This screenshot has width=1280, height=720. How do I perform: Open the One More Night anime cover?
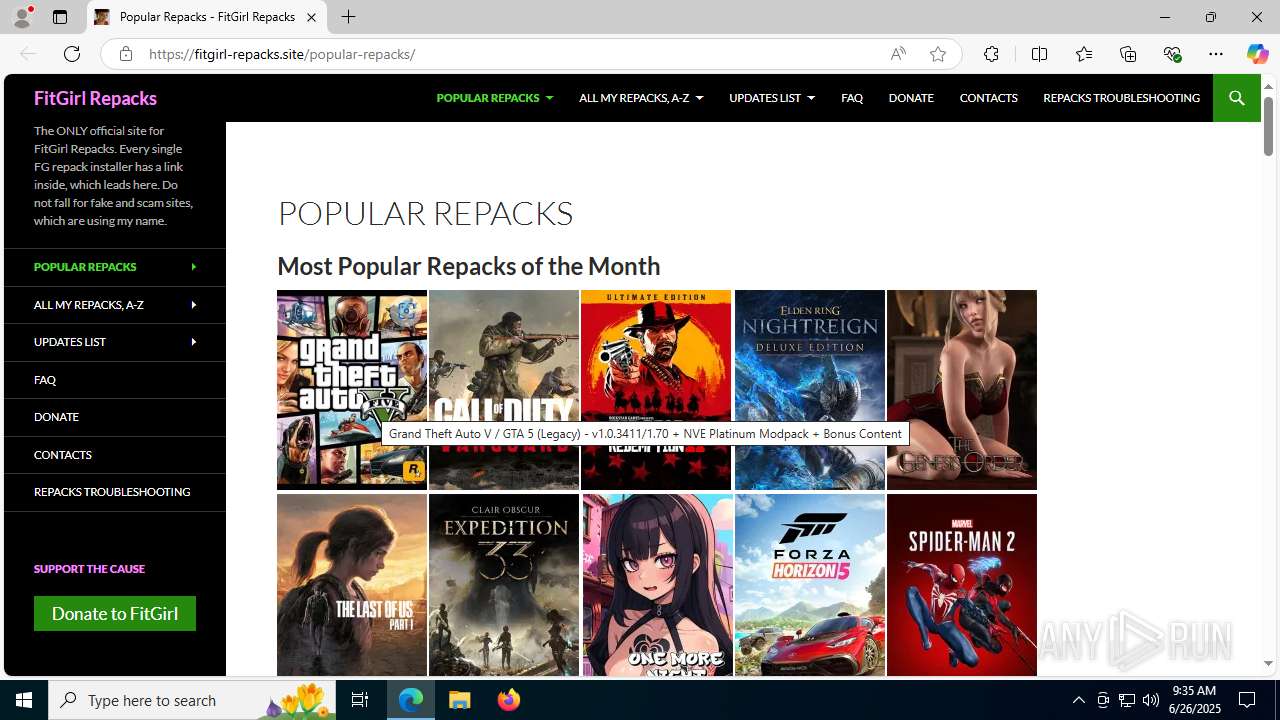[x=658, y=585]
